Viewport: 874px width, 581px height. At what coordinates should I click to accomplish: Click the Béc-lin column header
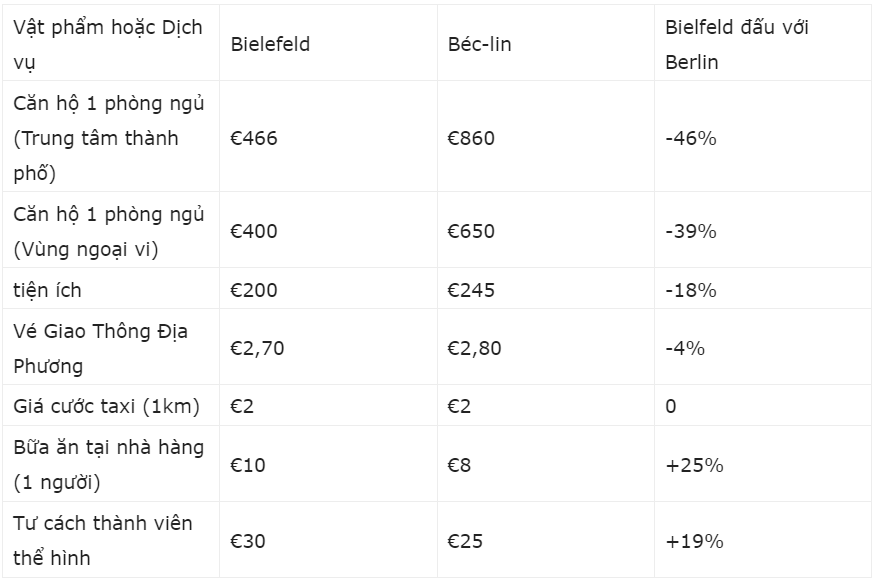point(545,43)
